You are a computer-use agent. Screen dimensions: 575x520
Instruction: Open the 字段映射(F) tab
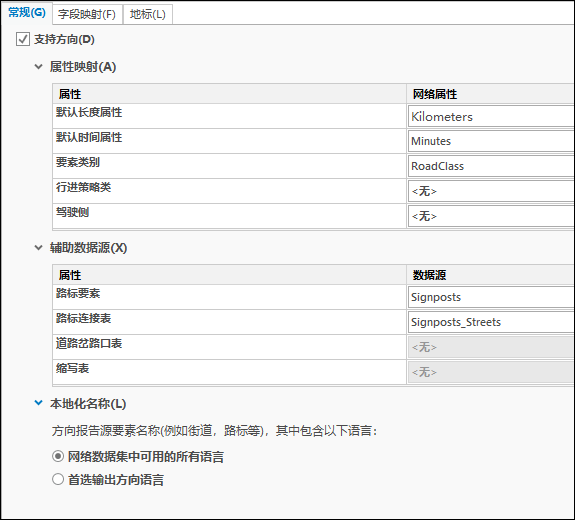tap(87, 14)
